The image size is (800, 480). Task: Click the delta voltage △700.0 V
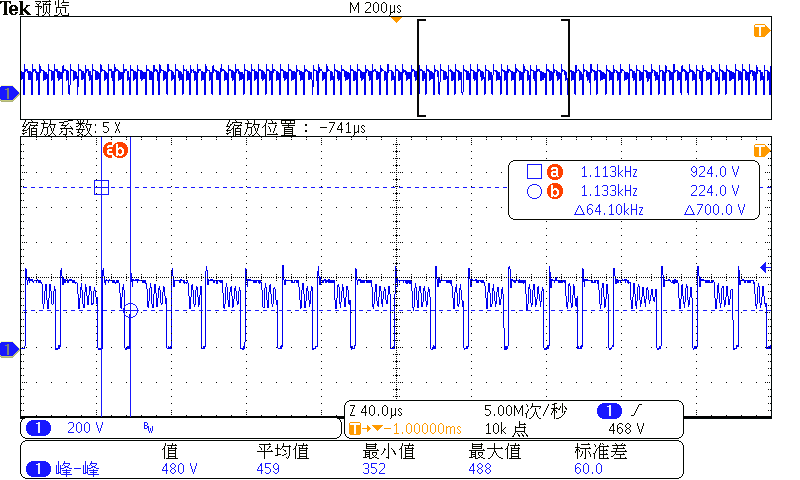(x=715, y=210)
